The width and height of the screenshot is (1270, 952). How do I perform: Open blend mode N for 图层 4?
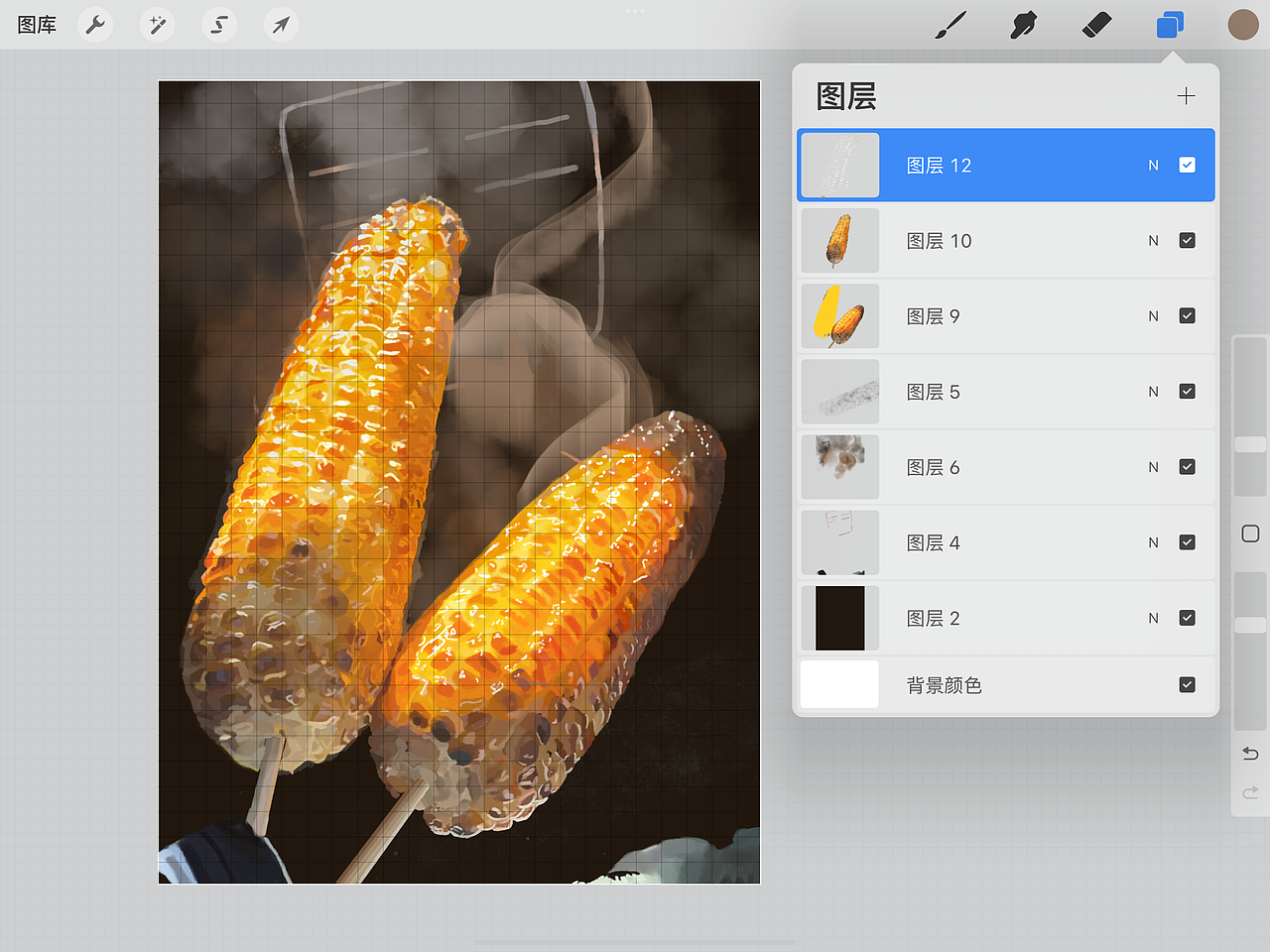point(1153,542)
